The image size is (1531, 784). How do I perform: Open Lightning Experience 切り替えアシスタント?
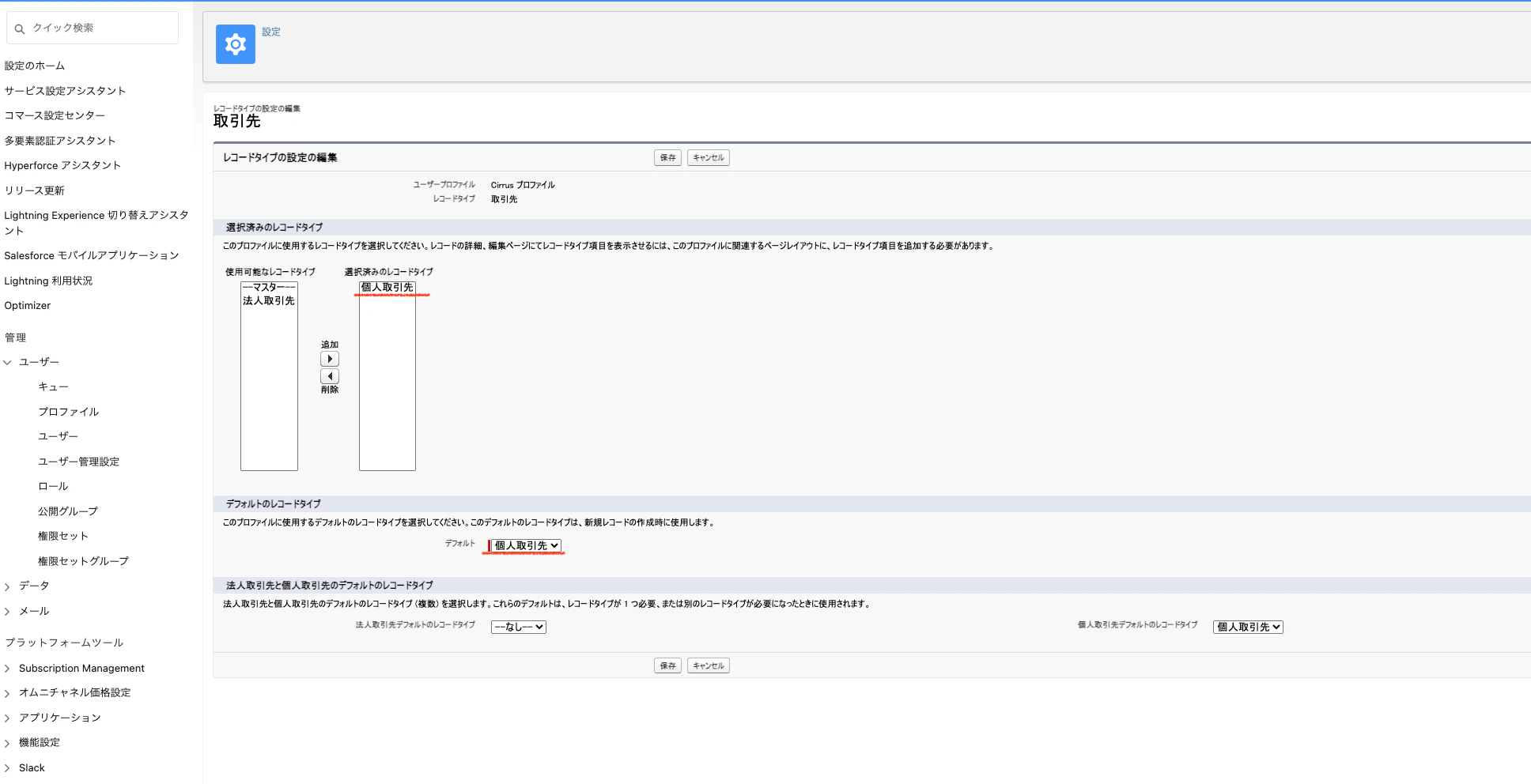(96, 223)
